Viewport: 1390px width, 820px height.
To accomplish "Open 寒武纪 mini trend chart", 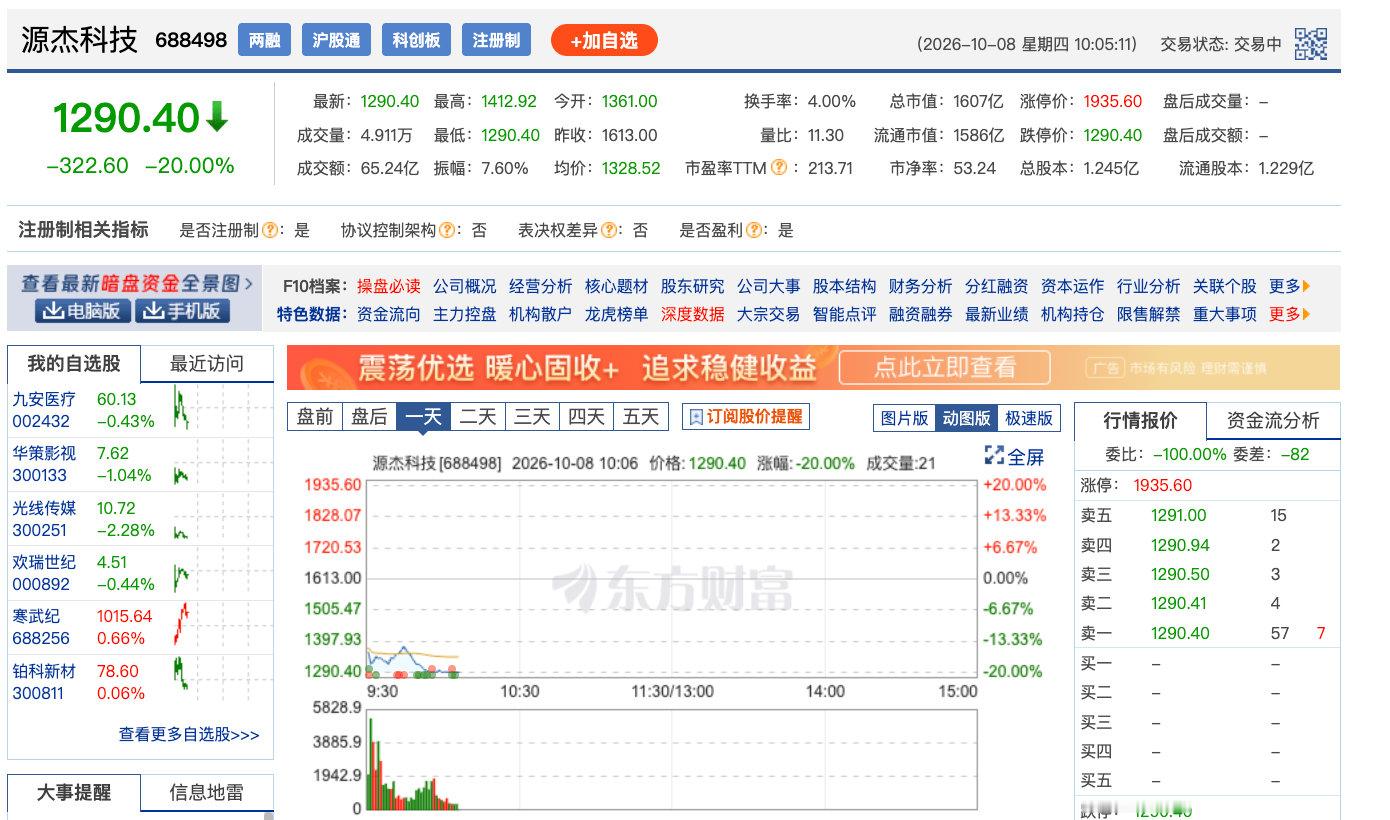I will tap(182, 626).
